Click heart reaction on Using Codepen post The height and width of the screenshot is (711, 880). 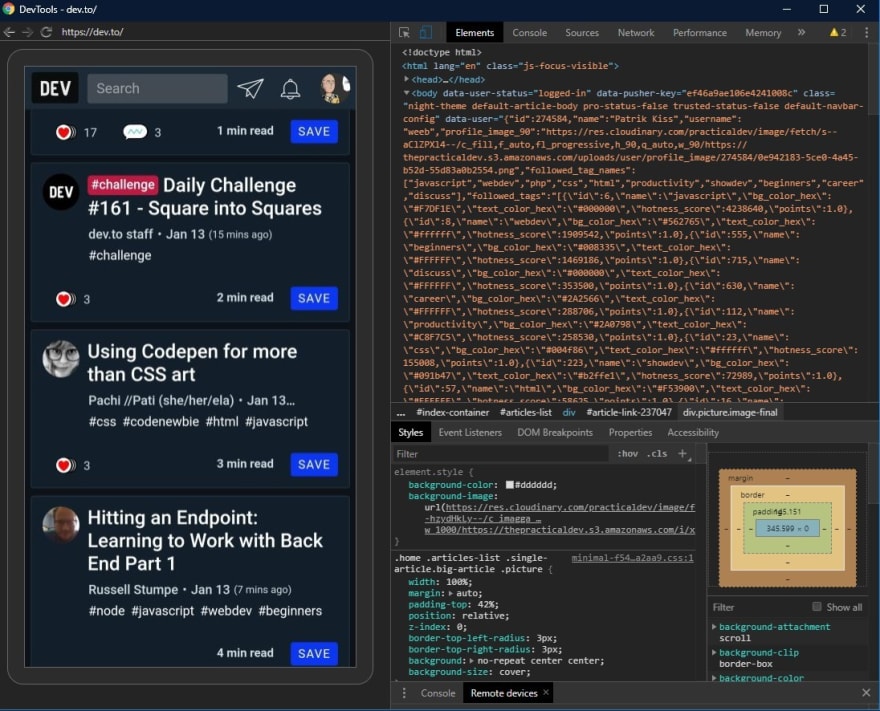coord(65,465)
